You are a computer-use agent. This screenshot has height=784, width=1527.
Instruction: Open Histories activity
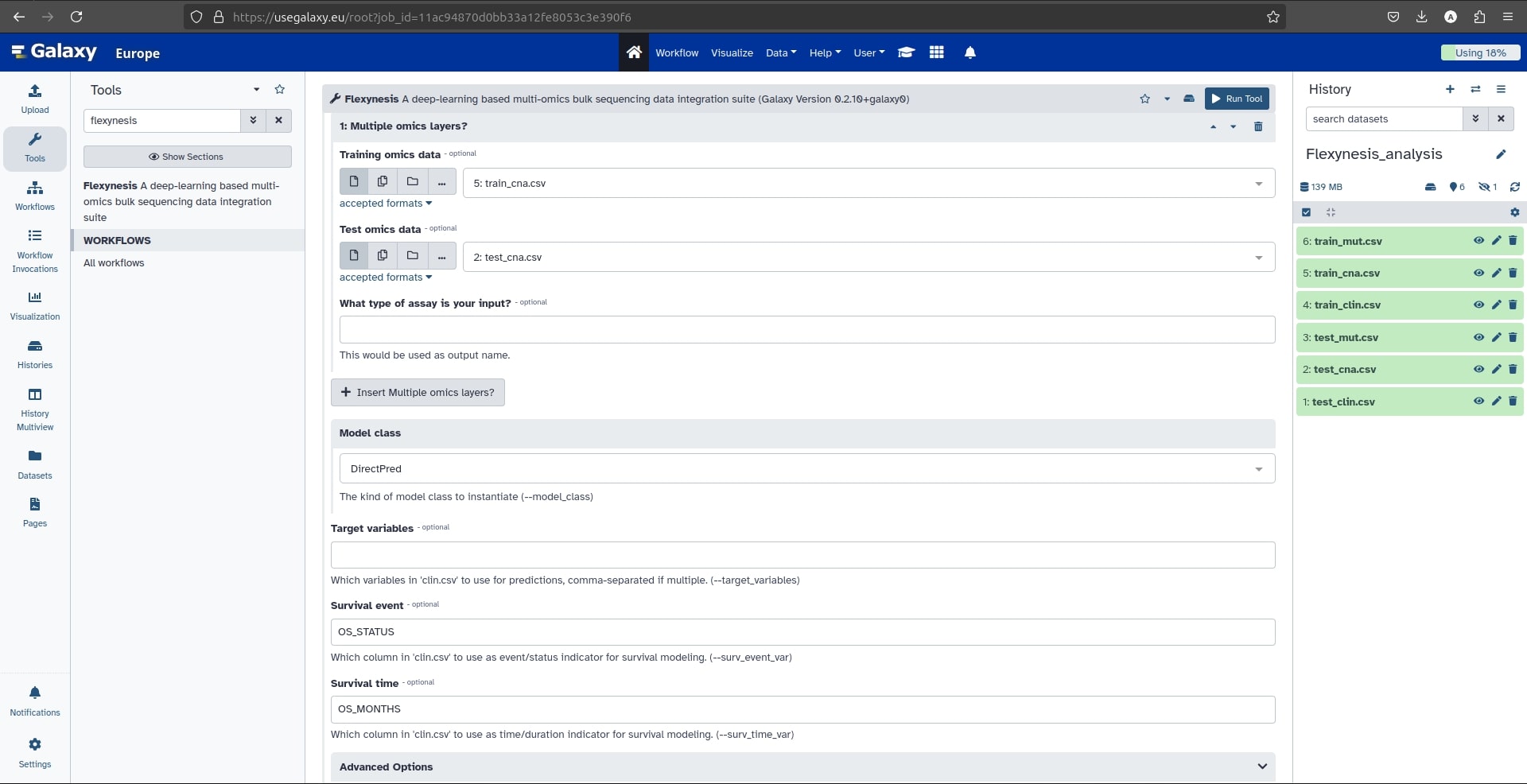coord(35,354)
